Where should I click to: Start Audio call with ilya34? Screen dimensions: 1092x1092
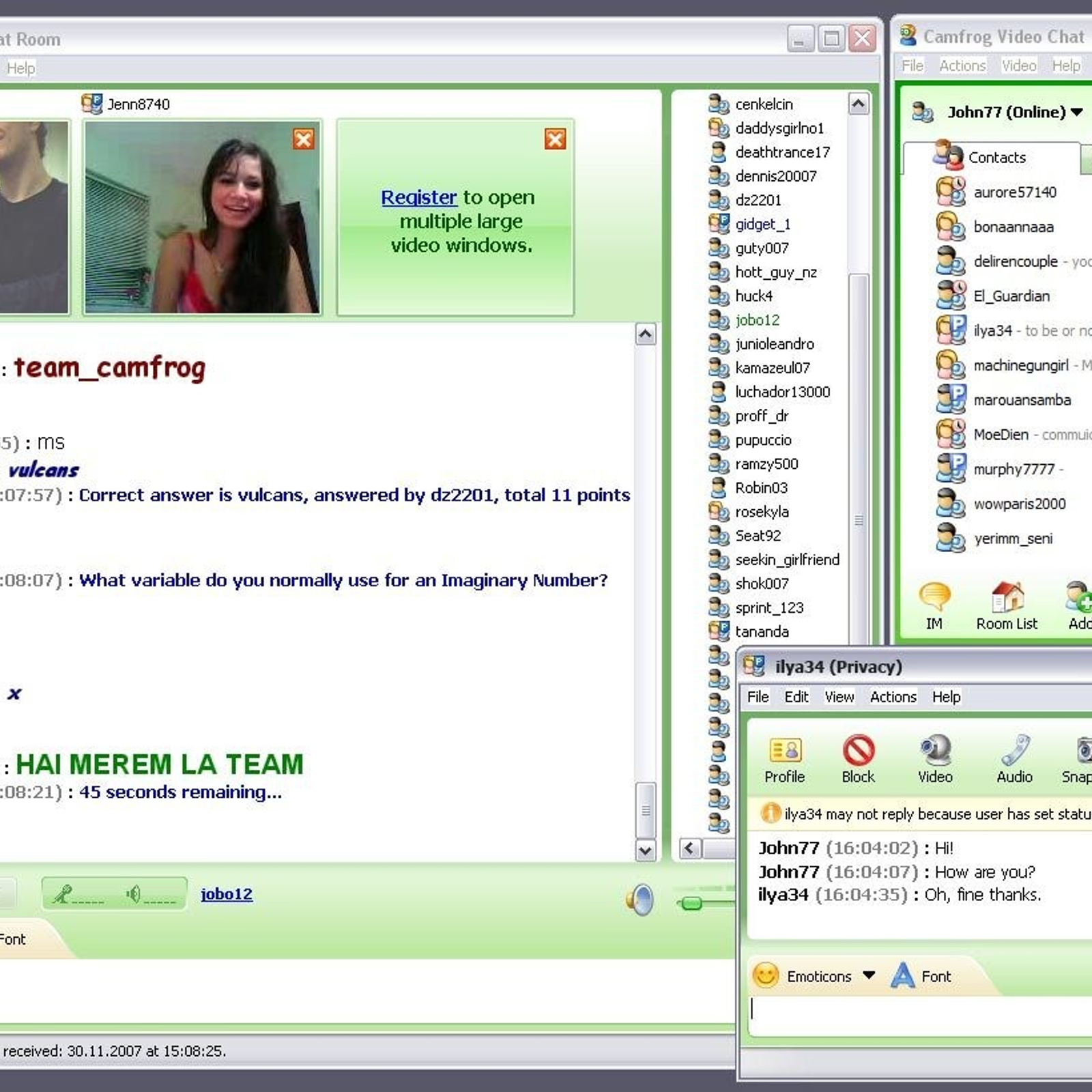click(x=1014, y=759)
